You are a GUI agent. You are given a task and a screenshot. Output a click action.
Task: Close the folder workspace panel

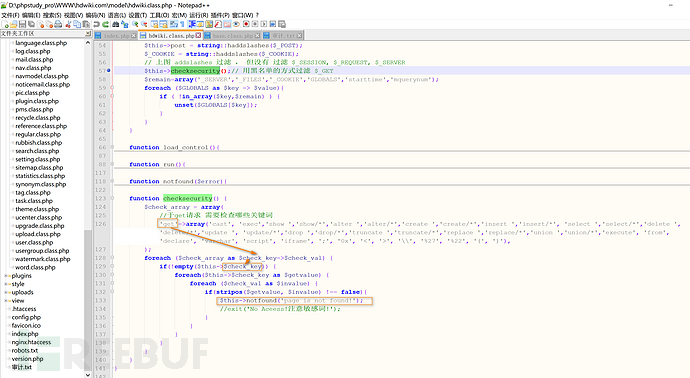(88, 33)
